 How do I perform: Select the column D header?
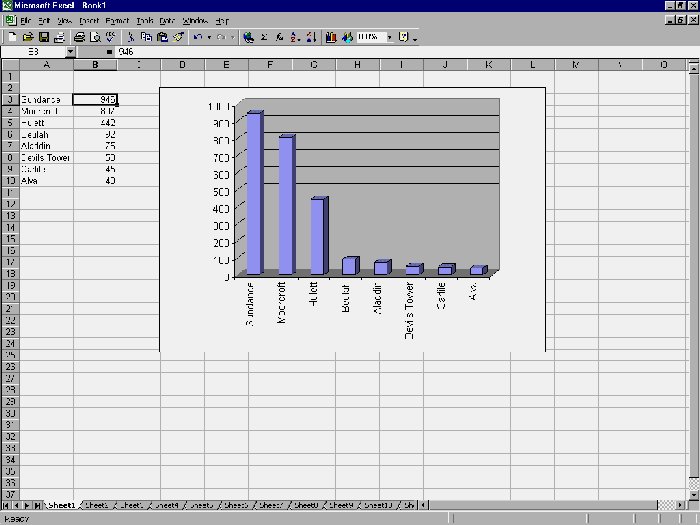pyautogui.click(x=182, y=65)
